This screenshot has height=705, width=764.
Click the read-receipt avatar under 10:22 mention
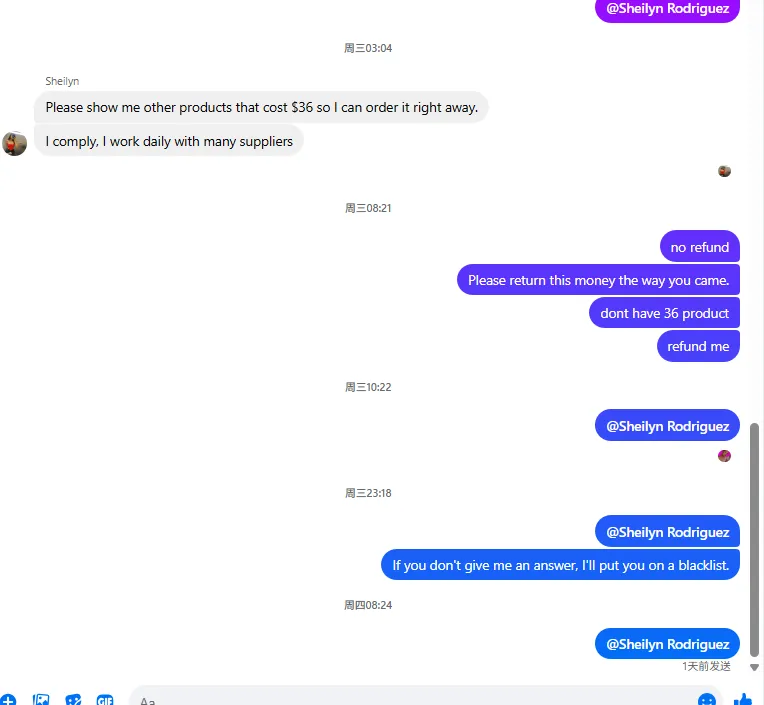point(724,456)
